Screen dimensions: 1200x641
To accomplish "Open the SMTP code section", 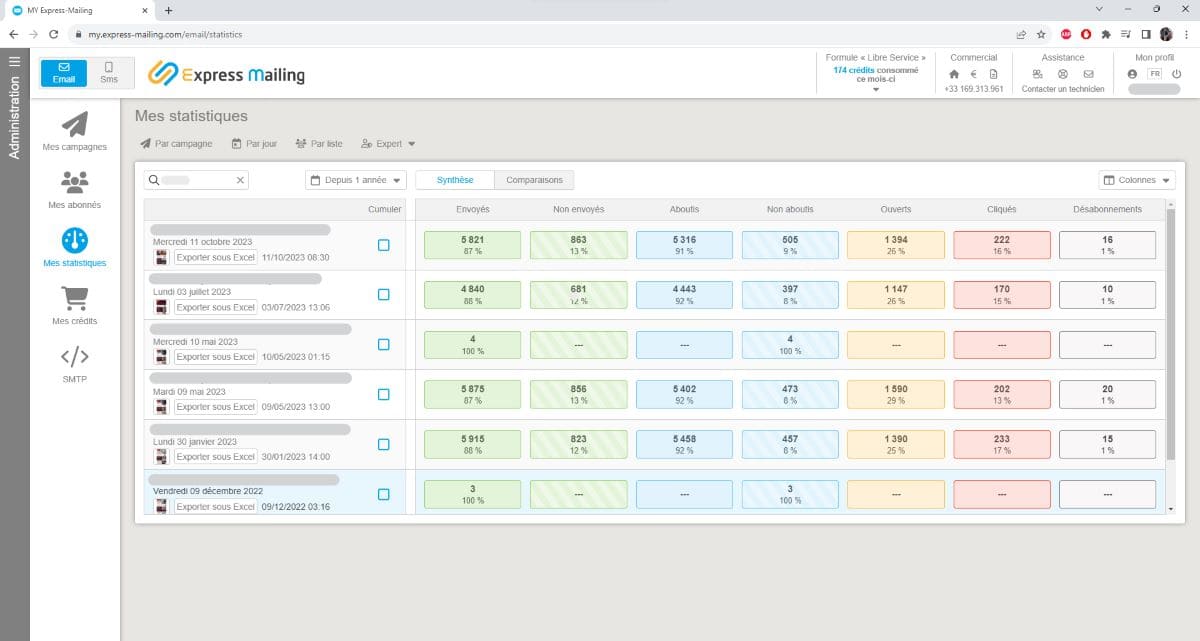I will [x=75, y=364].
